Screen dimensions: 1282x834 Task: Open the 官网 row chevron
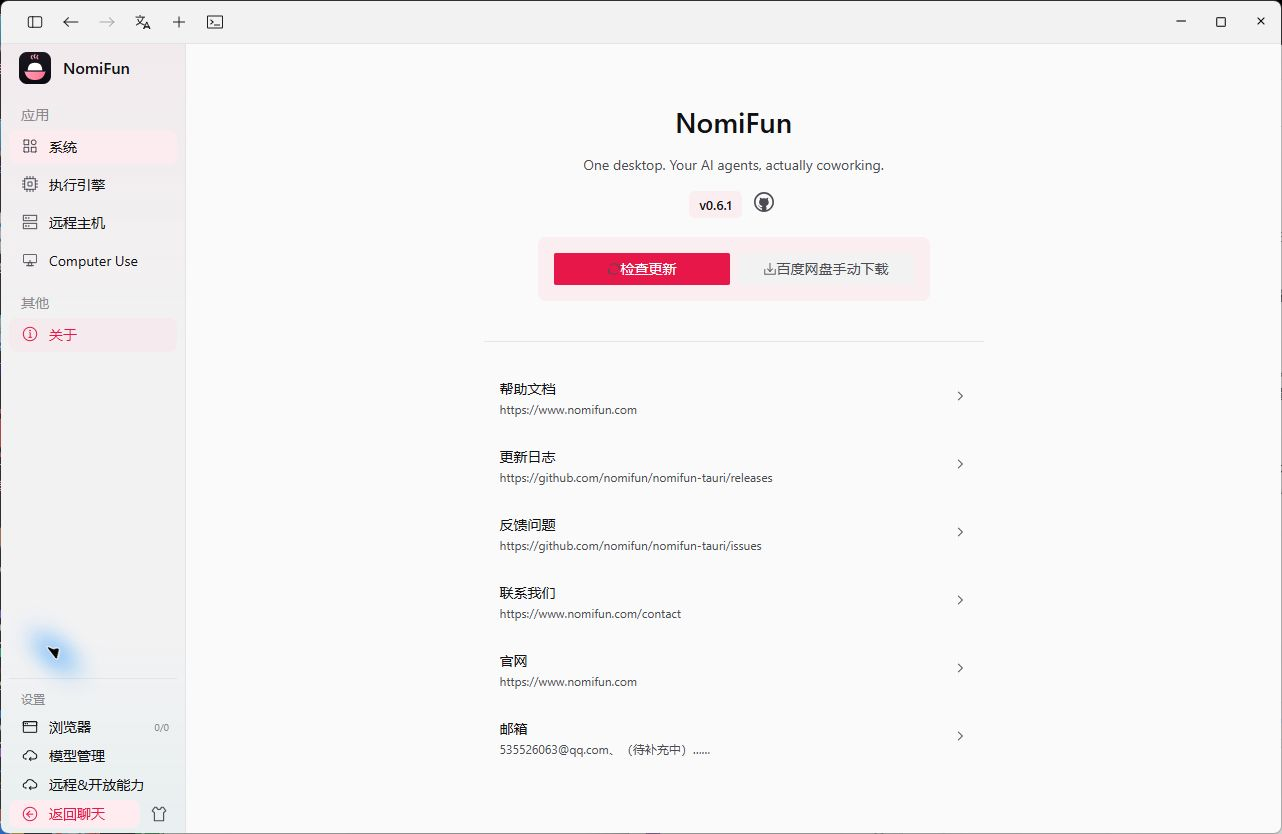coord(960,668)
